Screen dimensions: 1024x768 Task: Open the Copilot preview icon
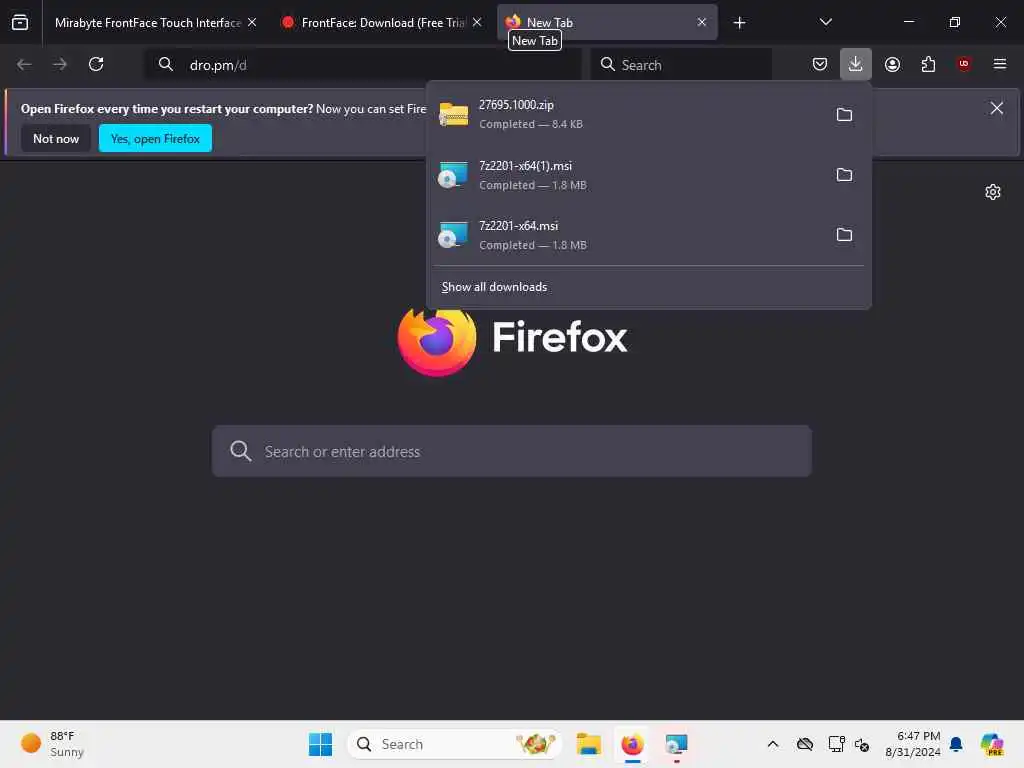point(992,744)
